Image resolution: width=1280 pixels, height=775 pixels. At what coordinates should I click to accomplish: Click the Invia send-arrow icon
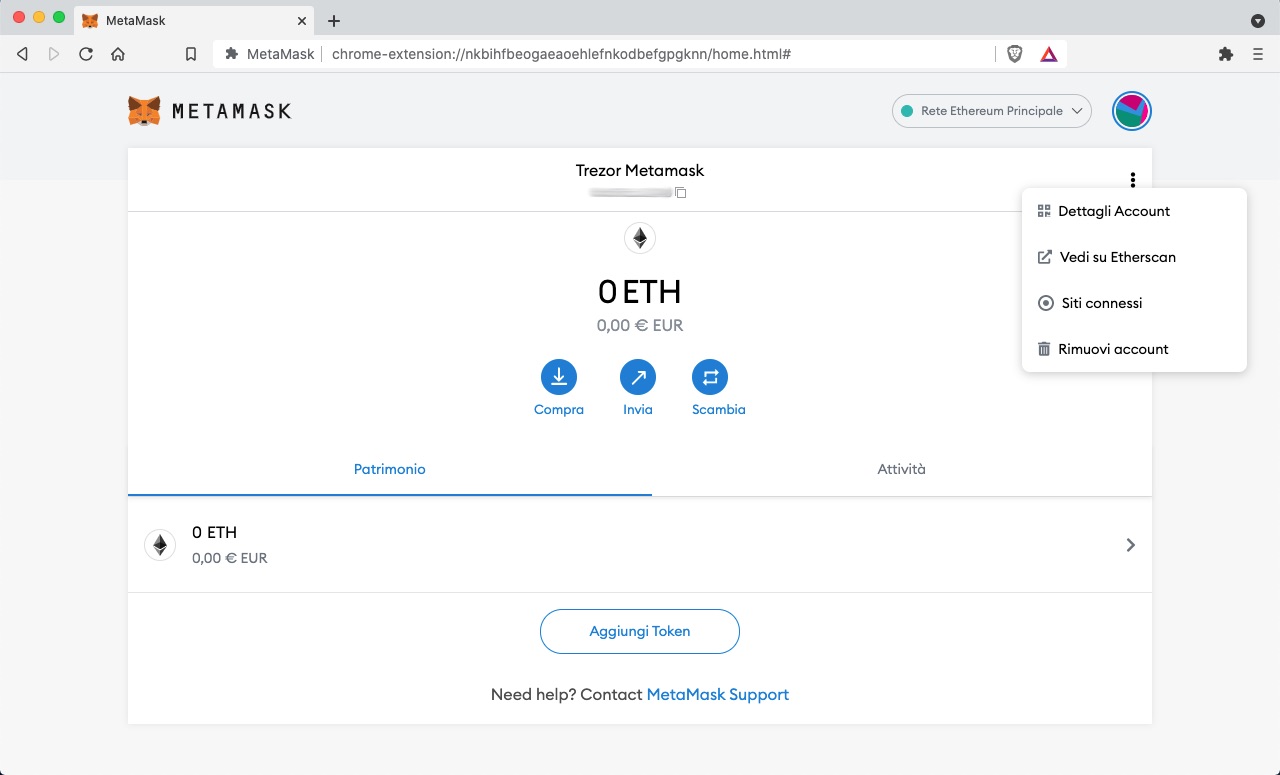click(638, 377)
